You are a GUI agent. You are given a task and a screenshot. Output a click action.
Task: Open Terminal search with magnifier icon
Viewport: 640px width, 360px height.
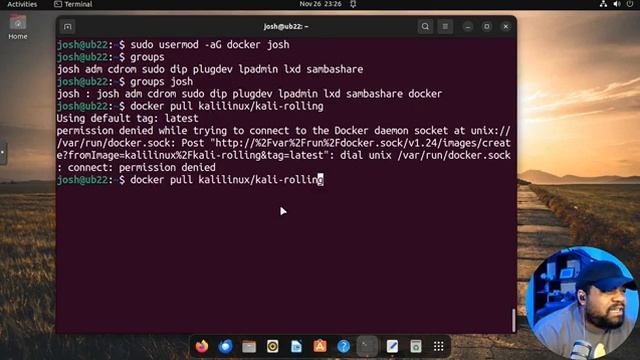pos(425,27)
